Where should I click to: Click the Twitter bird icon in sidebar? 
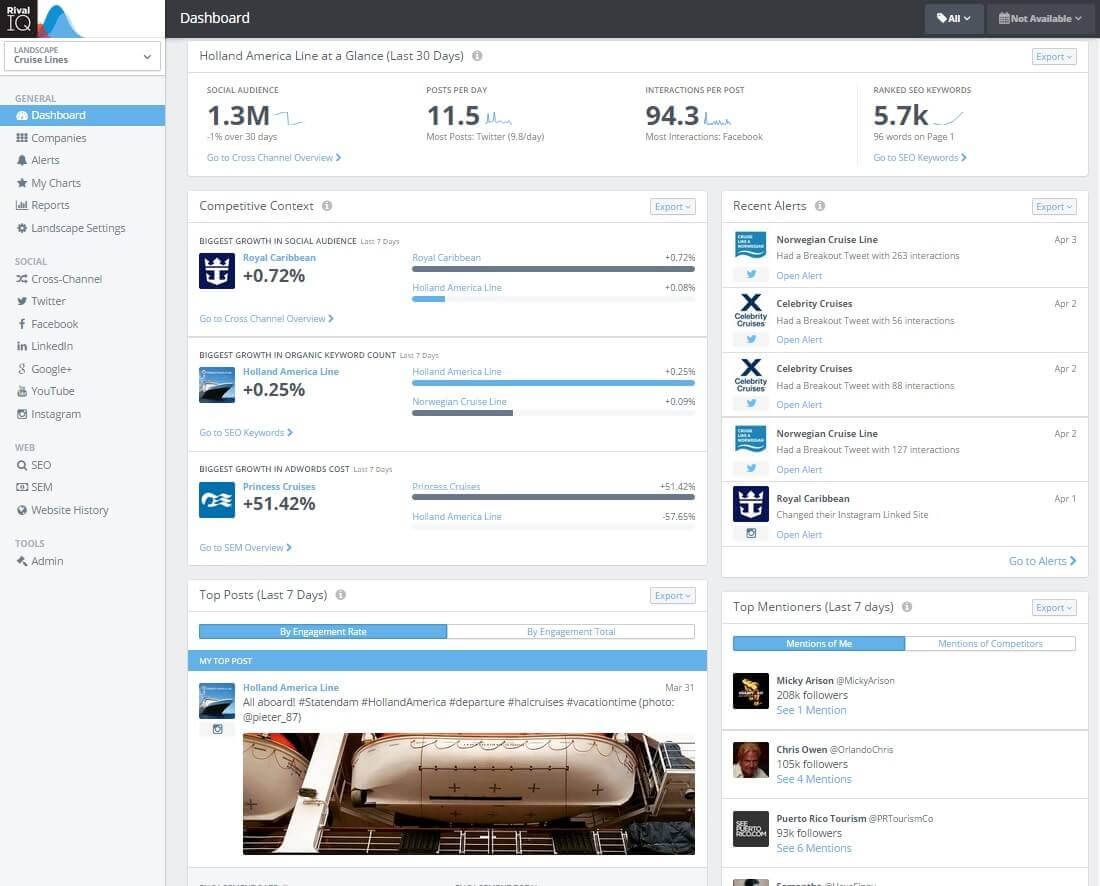22,301
